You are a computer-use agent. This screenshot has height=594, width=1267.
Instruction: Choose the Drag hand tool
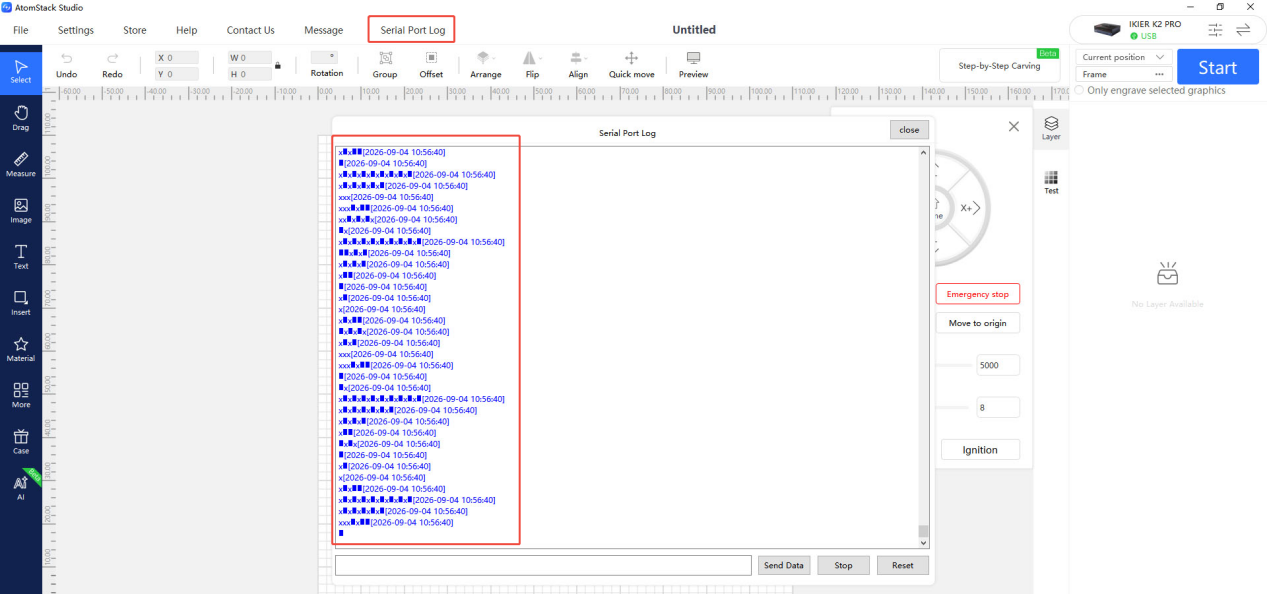point(21,117)
